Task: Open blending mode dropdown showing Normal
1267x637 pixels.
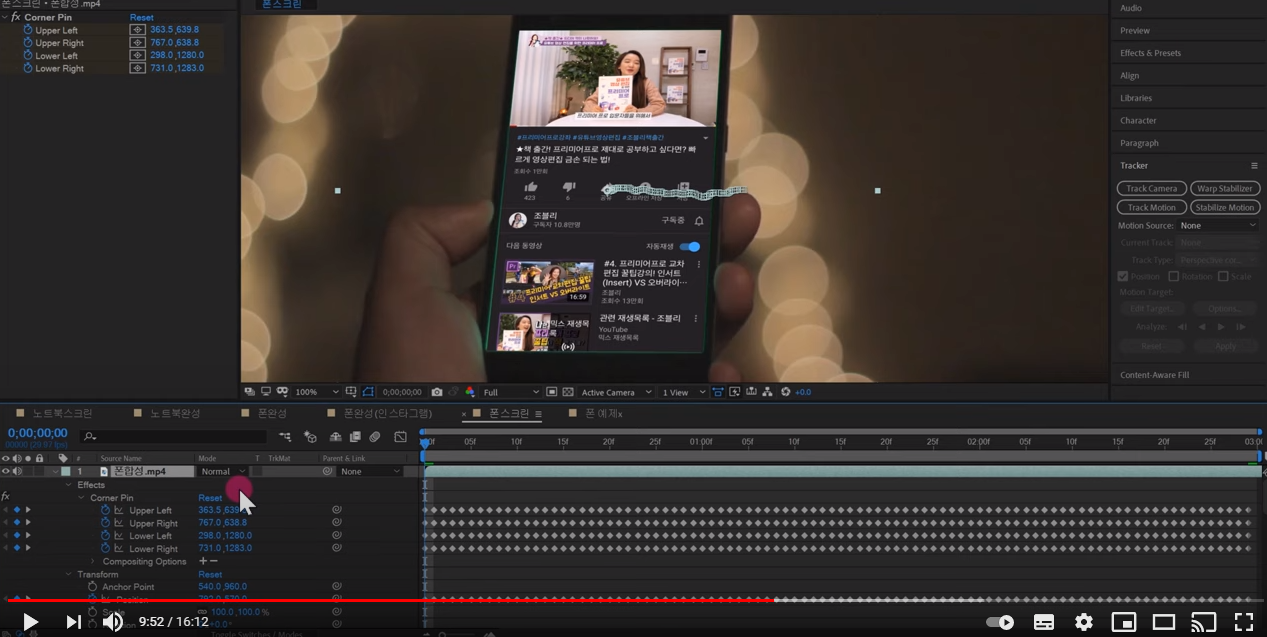Action: (x=223, y=471)
